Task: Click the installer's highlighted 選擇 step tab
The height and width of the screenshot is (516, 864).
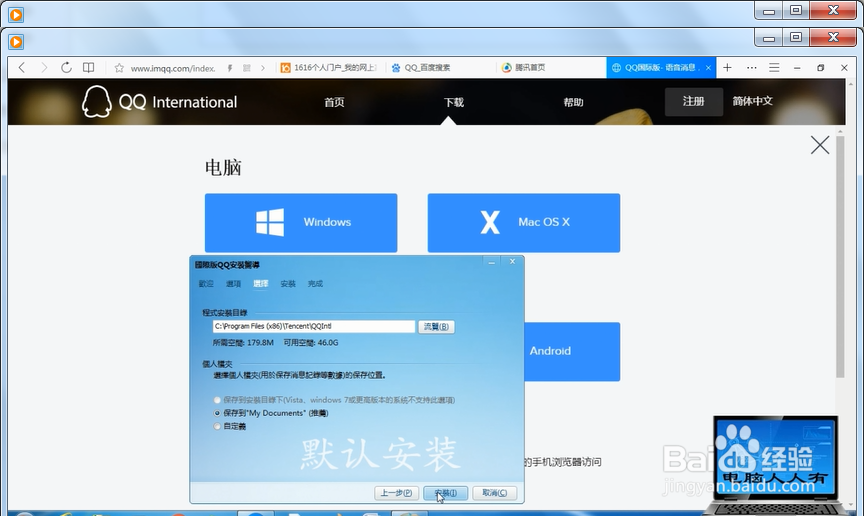Action: pos(261,283)
